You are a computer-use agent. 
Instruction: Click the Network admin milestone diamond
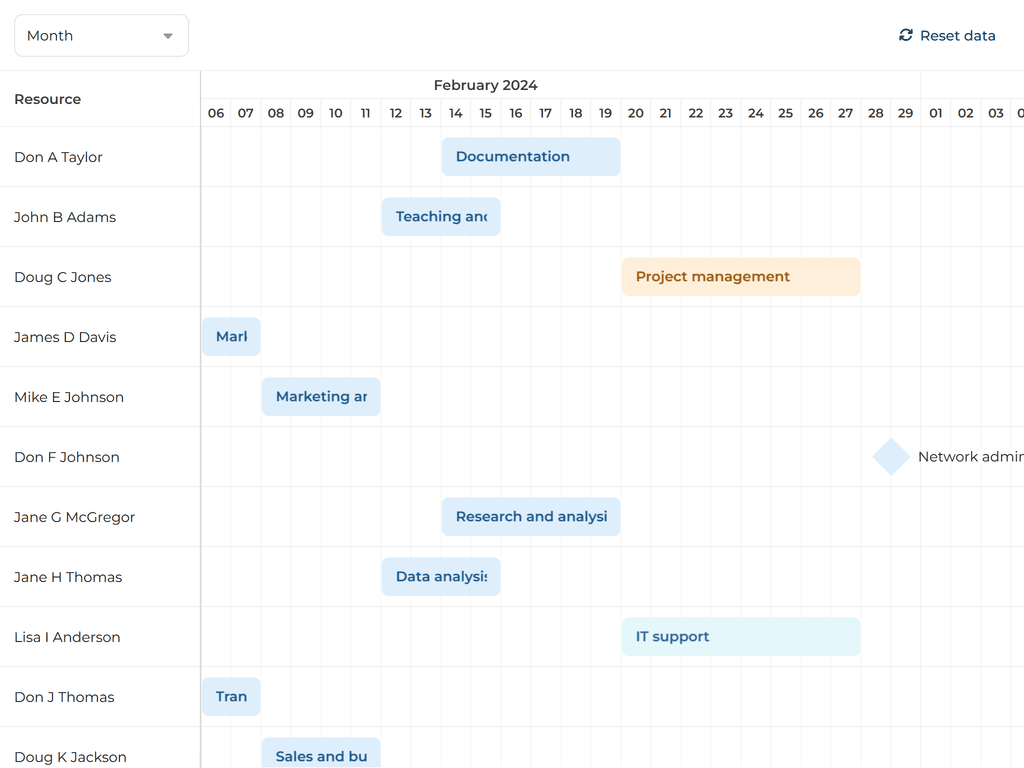coord(890,457)
